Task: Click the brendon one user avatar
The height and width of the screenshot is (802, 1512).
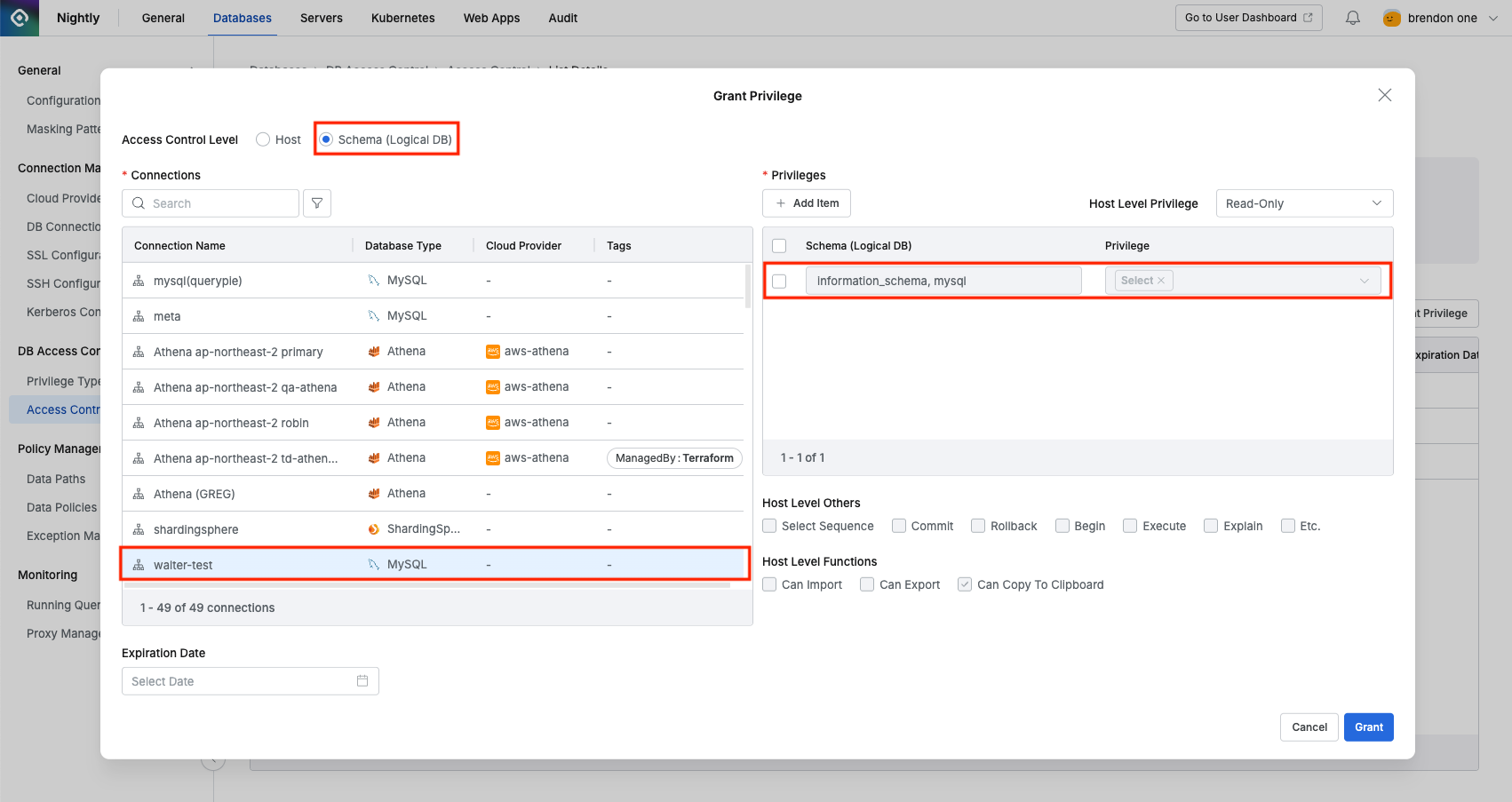Action: click(x=1391, y=18)
